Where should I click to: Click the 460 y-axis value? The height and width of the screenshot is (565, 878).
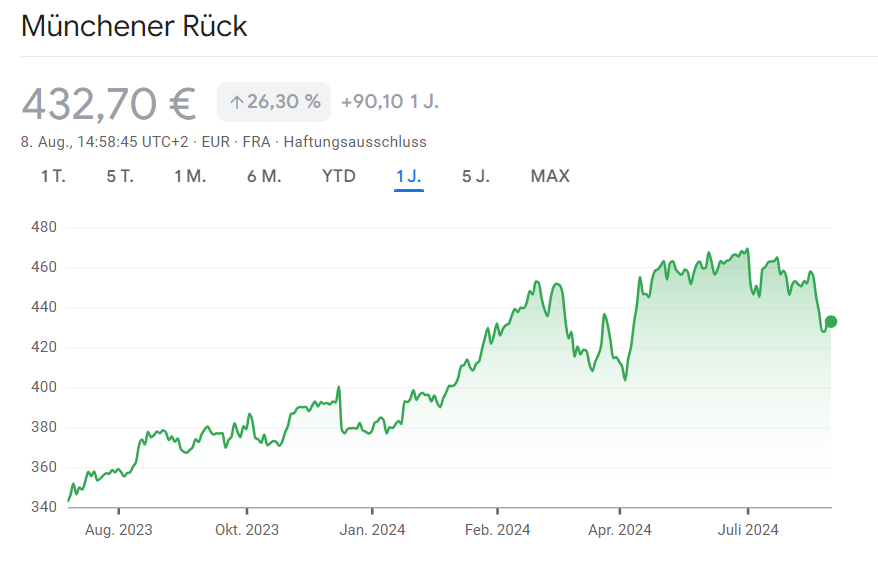tap(44, 267)
